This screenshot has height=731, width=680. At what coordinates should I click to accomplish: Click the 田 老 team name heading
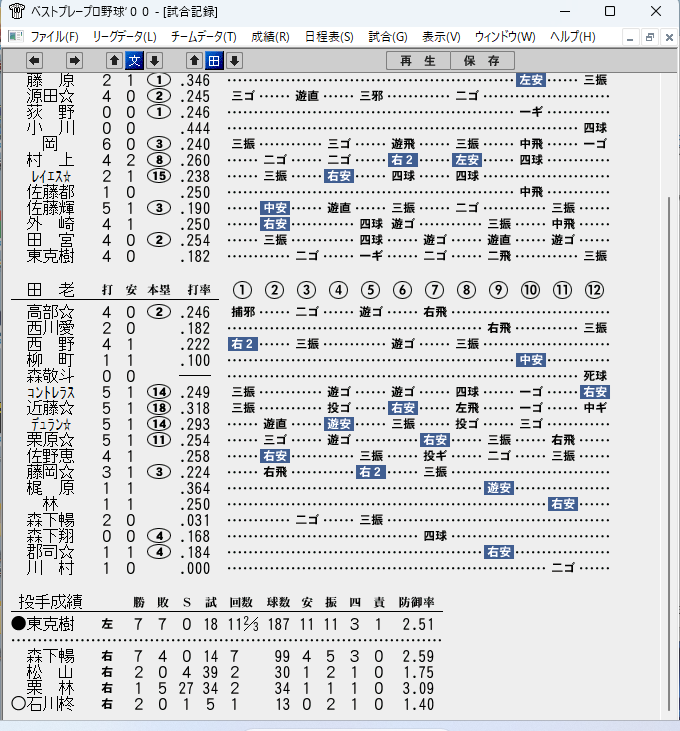click(50, 290)
